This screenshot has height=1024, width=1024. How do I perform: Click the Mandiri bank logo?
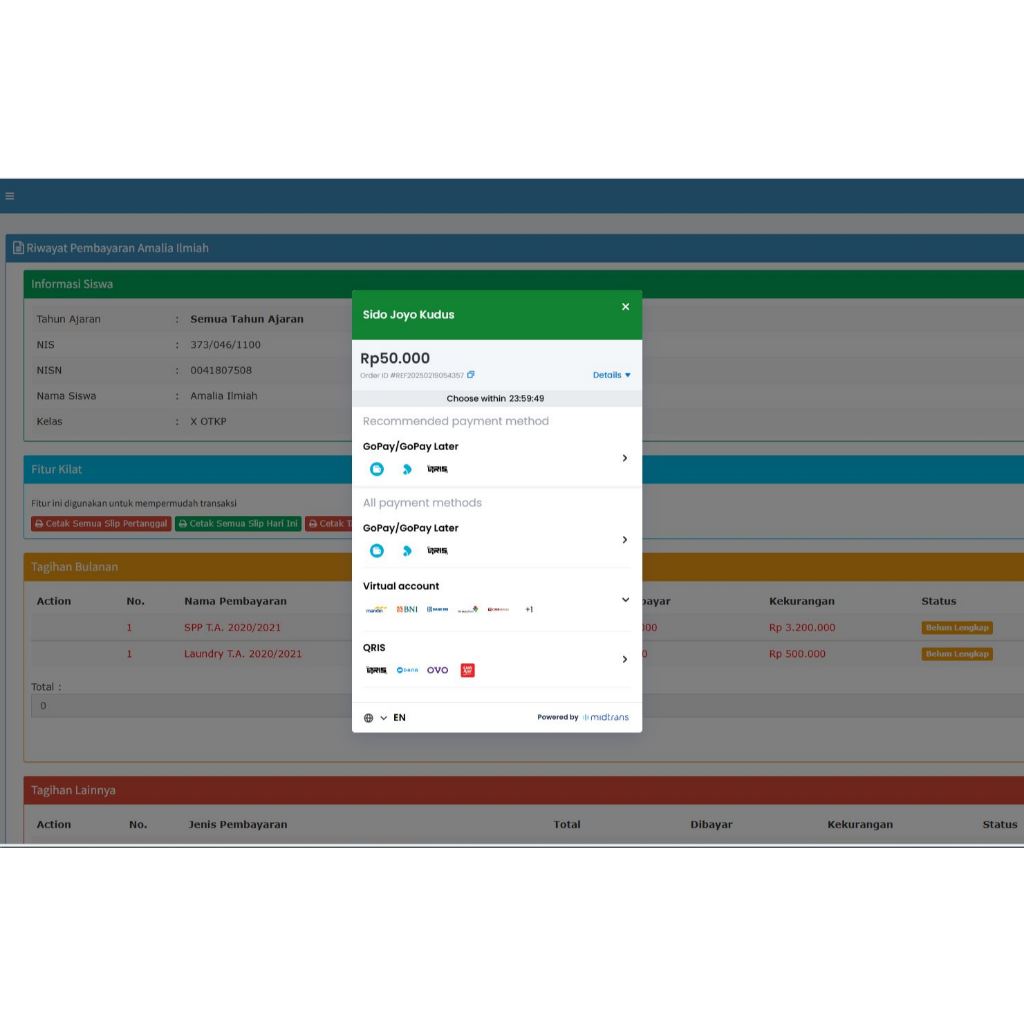[x=376, y=609]
